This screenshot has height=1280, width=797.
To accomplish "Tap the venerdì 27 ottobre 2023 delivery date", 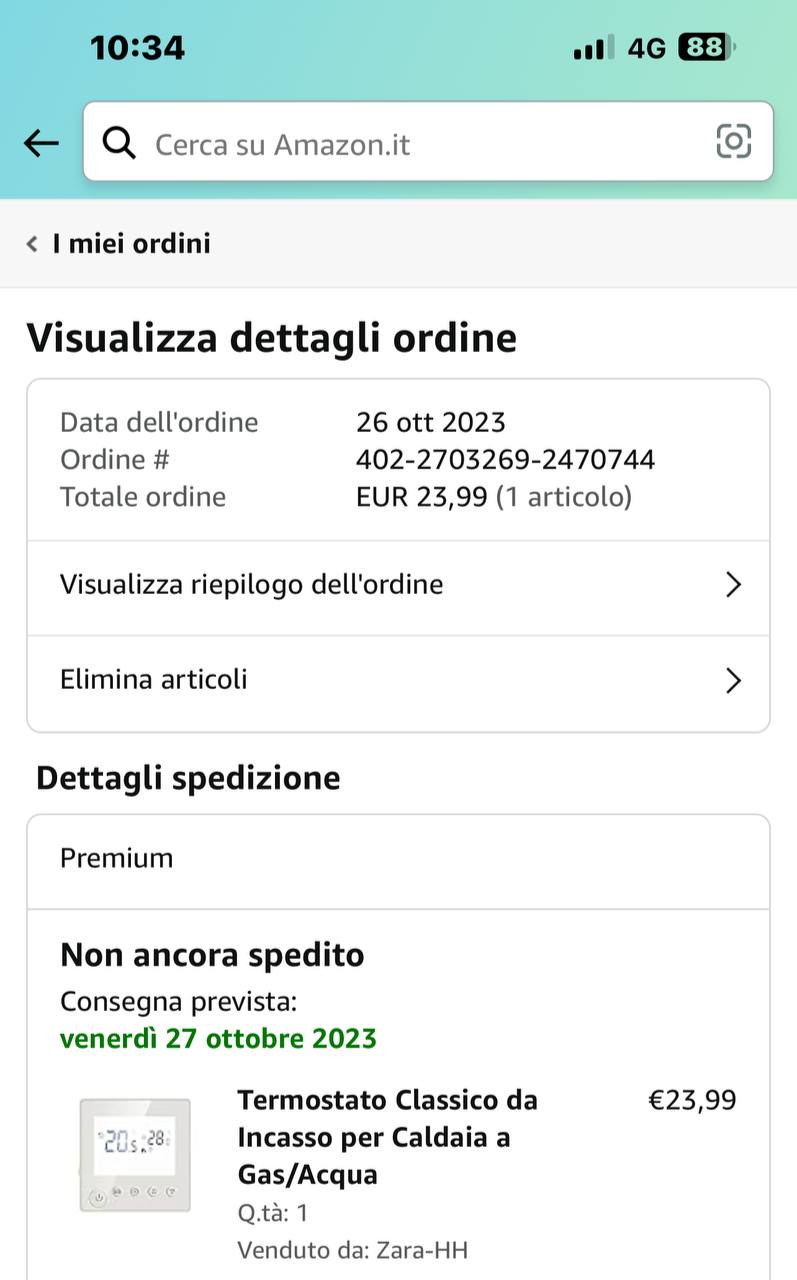I will tap(218, 1039).
